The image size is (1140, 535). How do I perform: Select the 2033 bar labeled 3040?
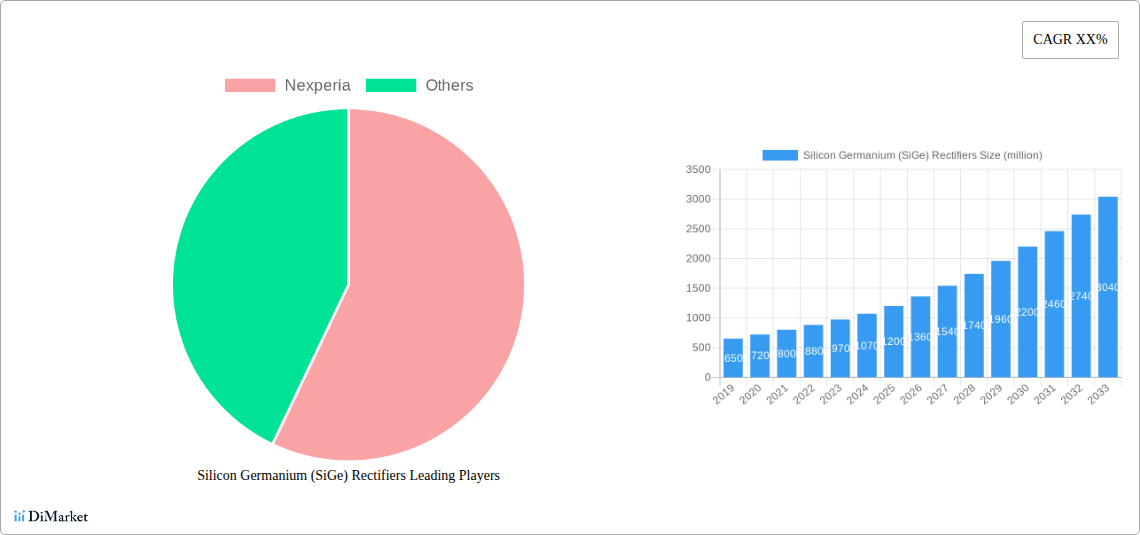(x=1108, y=287)
